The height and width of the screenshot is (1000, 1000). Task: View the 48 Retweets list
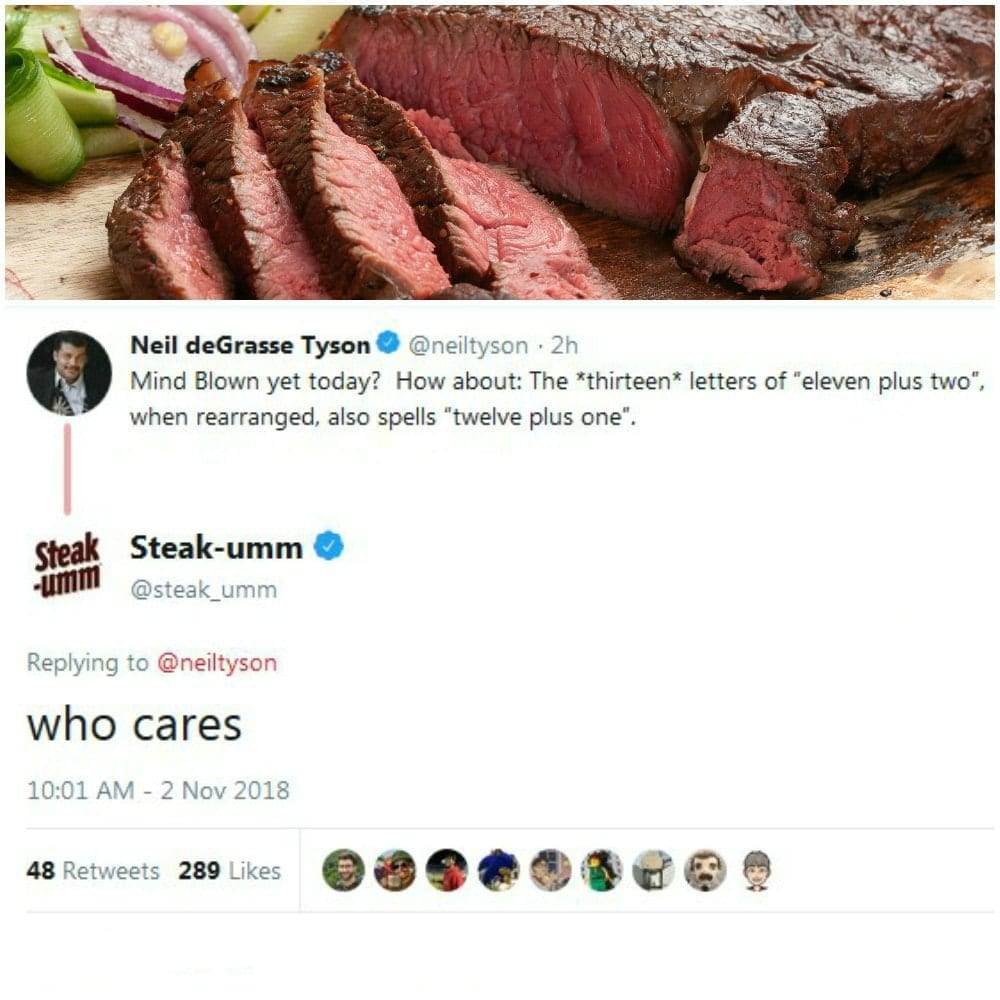pyautogui.click(x=93, y=871)
